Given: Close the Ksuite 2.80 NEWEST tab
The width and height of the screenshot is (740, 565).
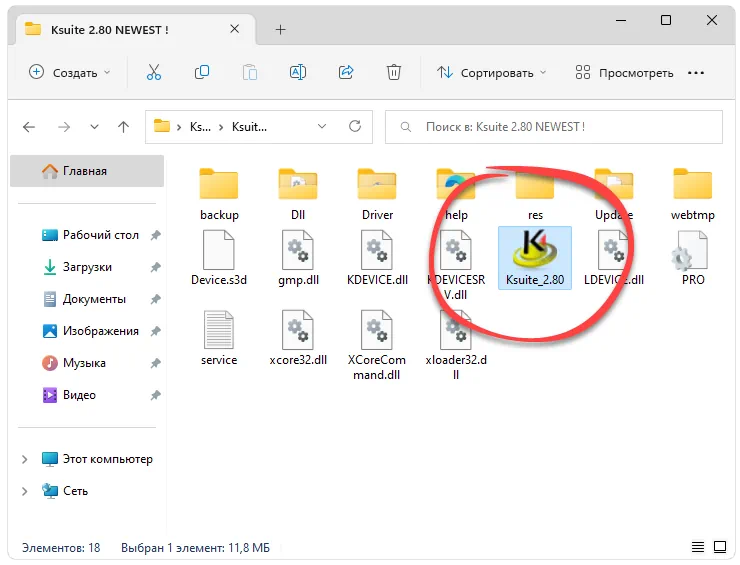Looking at the screenshot, I should click(x=234, y=29).
